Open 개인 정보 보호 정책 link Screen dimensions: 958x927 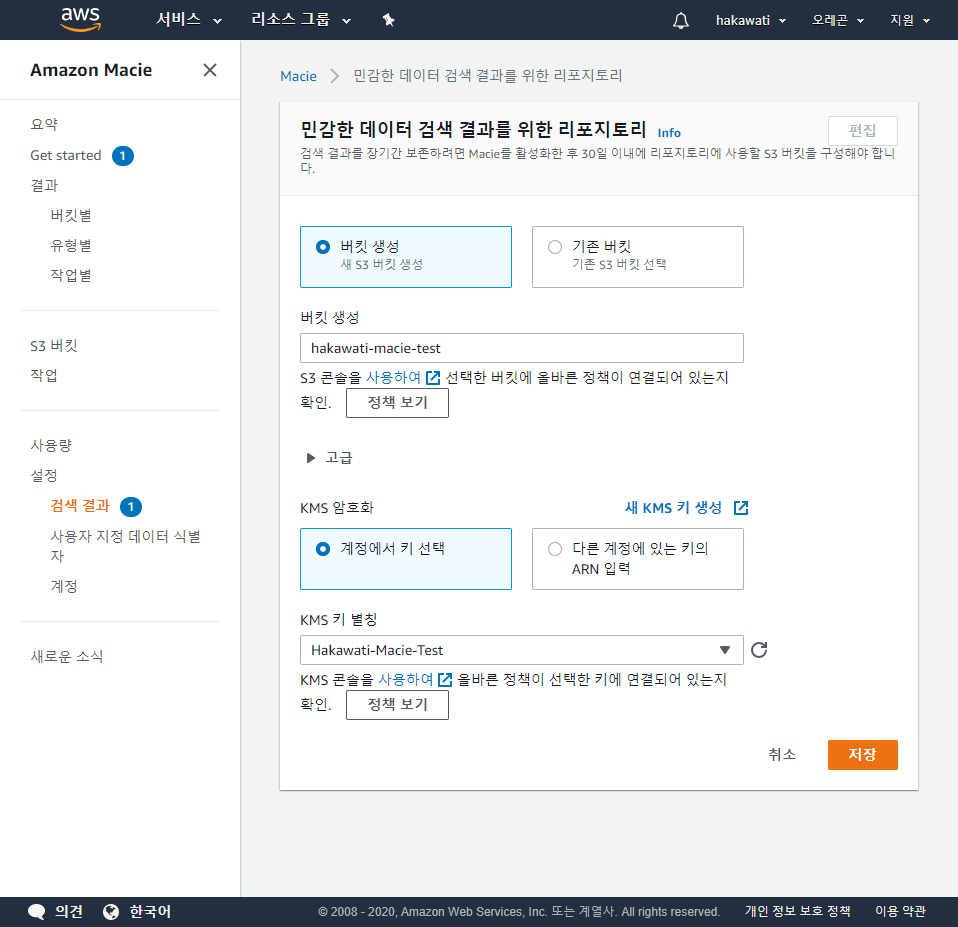tap(797, 911)
